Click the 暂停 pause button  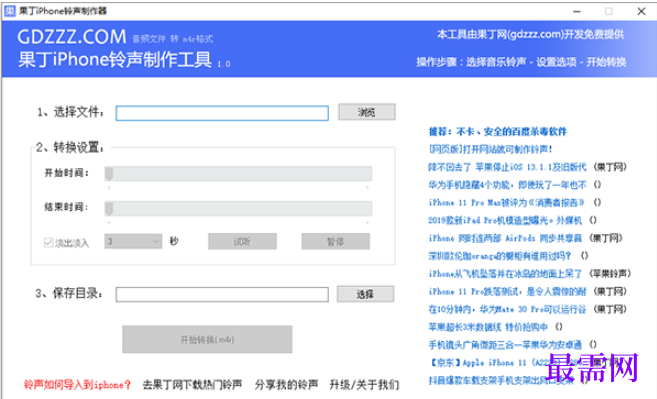[x=335, y=241]
